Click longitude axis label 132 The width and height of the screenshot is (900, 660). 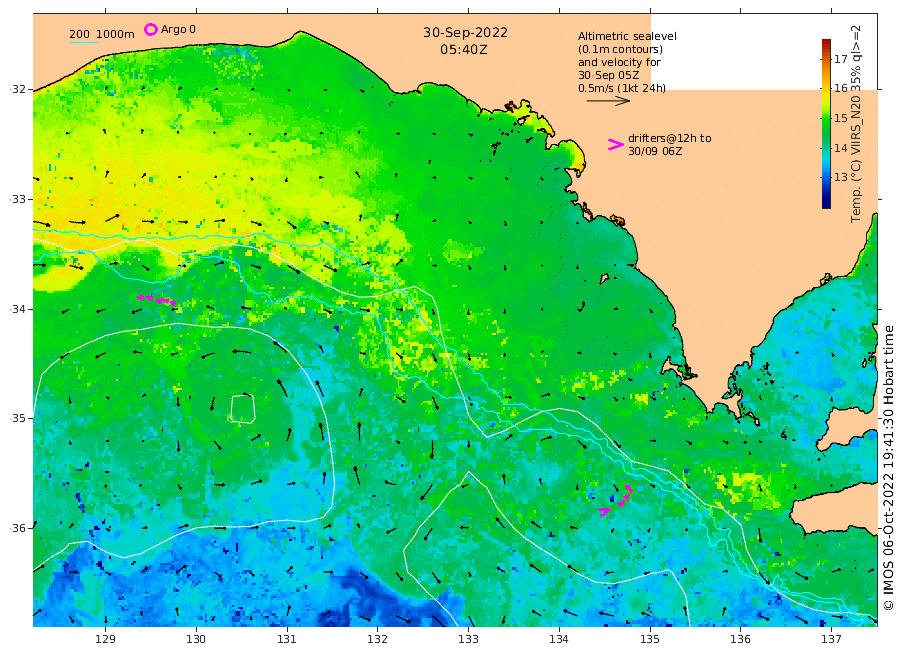(x=378, y=639)
